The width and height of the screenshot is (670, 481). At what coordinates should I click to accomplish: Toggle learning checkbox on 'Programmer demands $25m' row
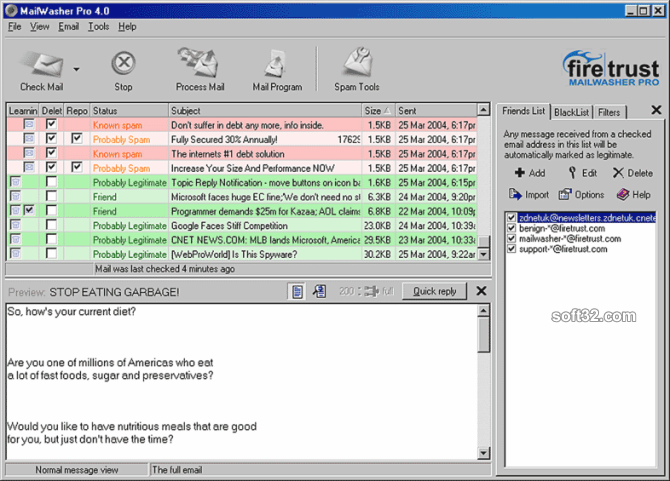(29, 210)
